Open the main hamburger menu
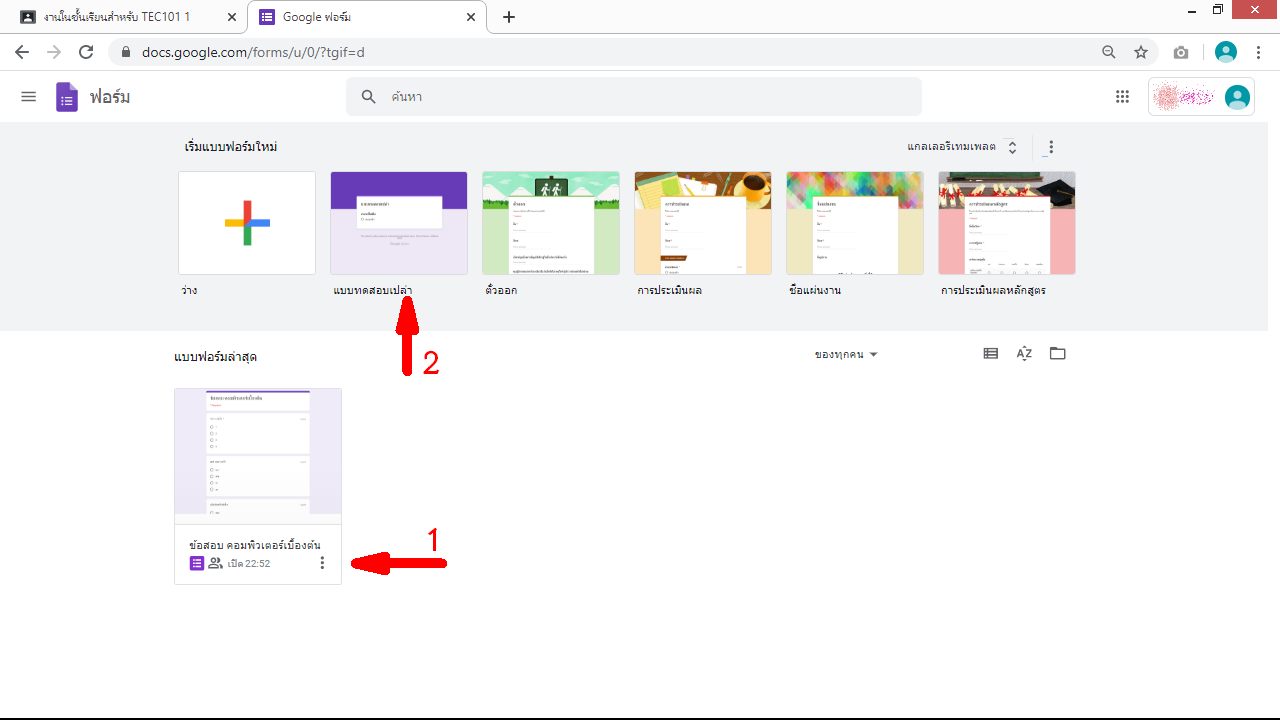 click(x=29, y=97)
